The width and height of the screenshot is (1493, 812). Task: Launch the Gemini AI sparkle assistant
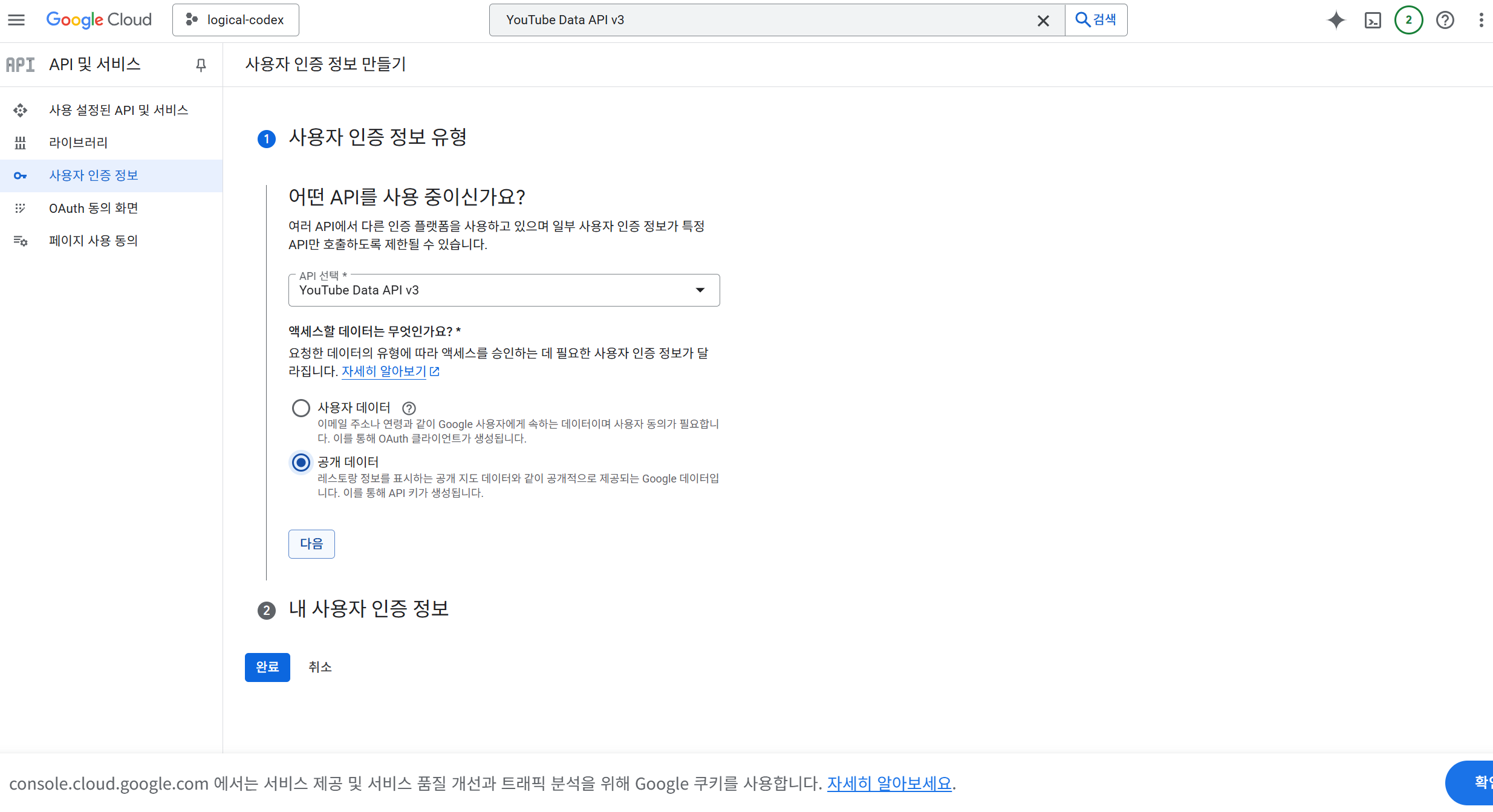(x=1336, y=20)
